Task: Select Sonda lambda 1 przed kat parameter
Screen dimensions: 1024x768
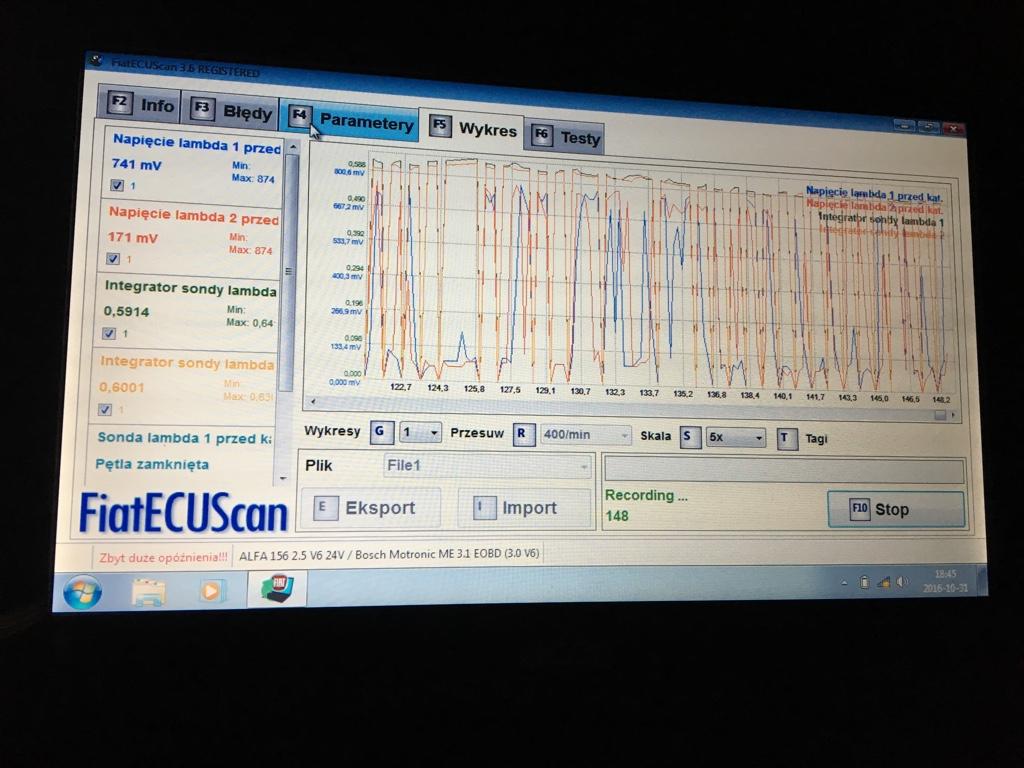Action: (x=184, y=438)
